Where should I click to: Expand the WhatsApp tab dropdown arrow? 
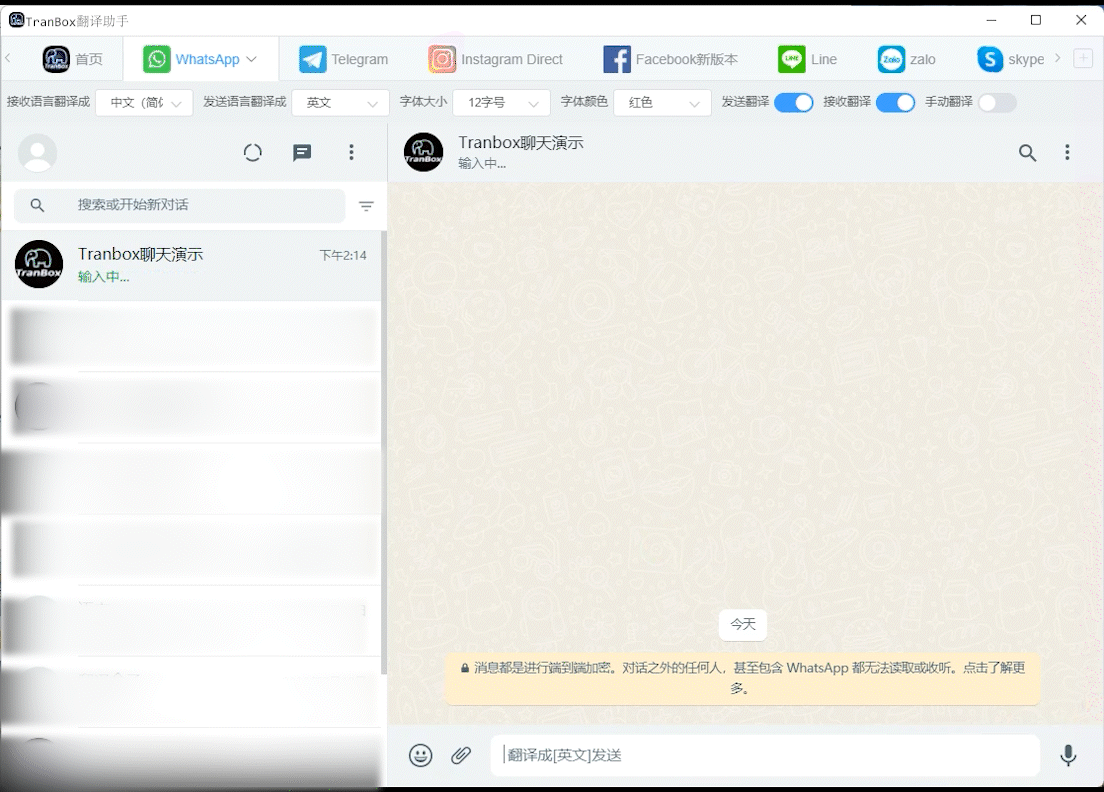point(251,59)
